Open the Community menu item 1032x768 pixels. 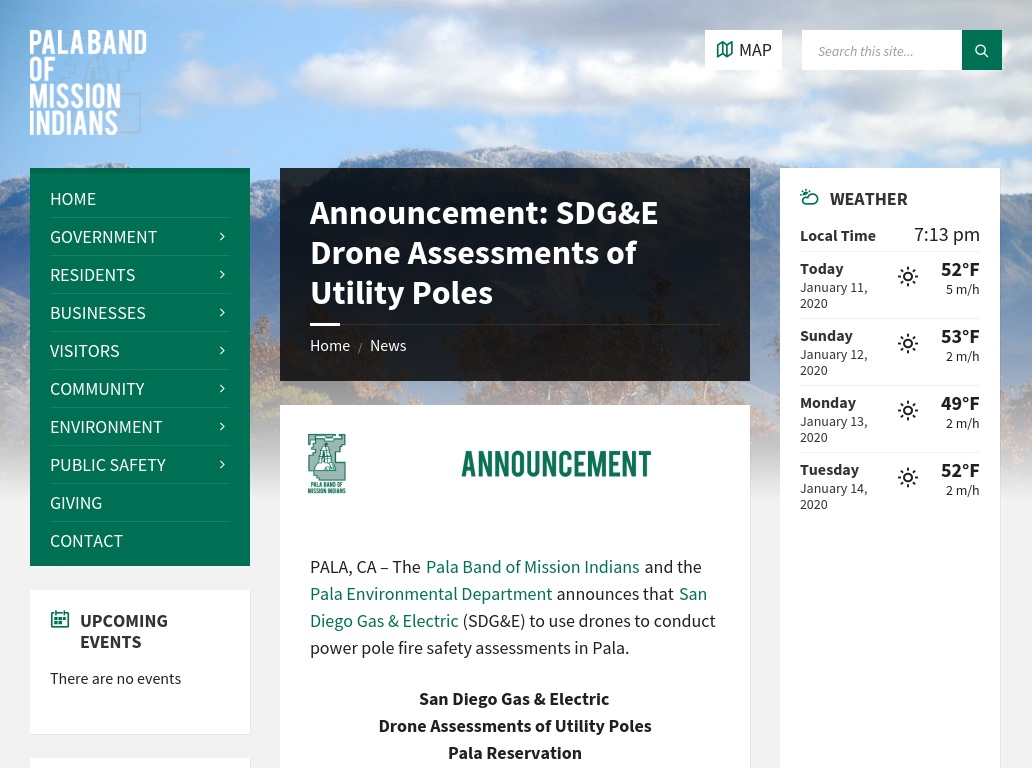pyautogui.click(x=97, y=390)
